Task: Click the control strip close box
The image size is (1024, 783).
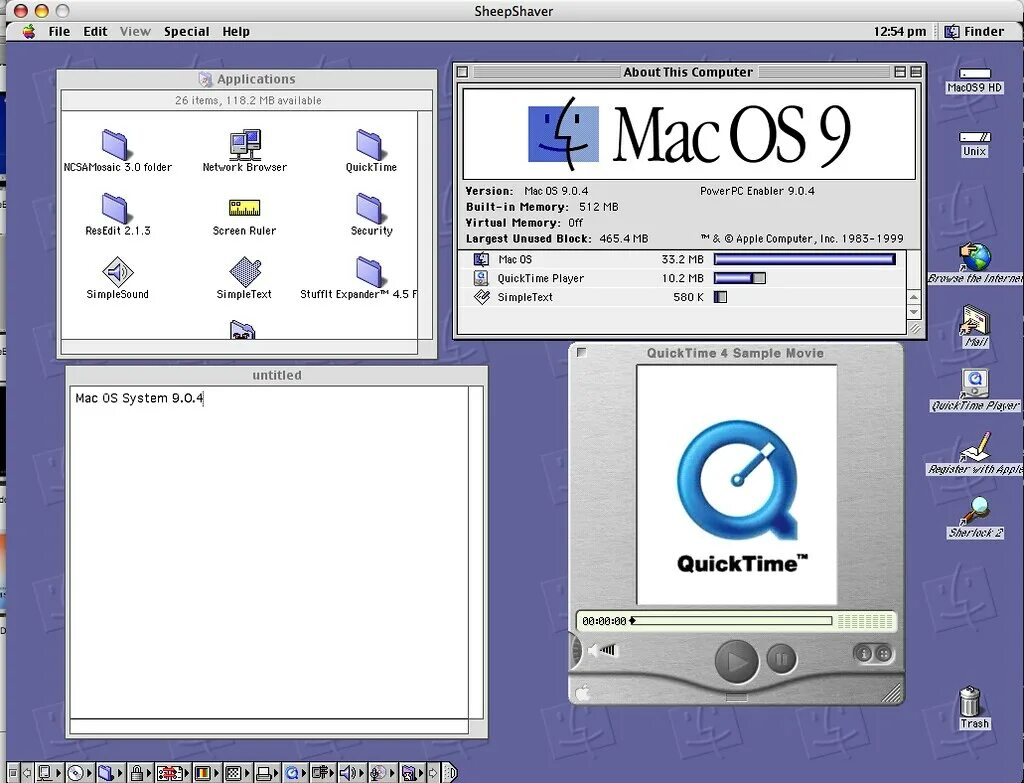Action: pyautogui.click(x=13, y=773)
